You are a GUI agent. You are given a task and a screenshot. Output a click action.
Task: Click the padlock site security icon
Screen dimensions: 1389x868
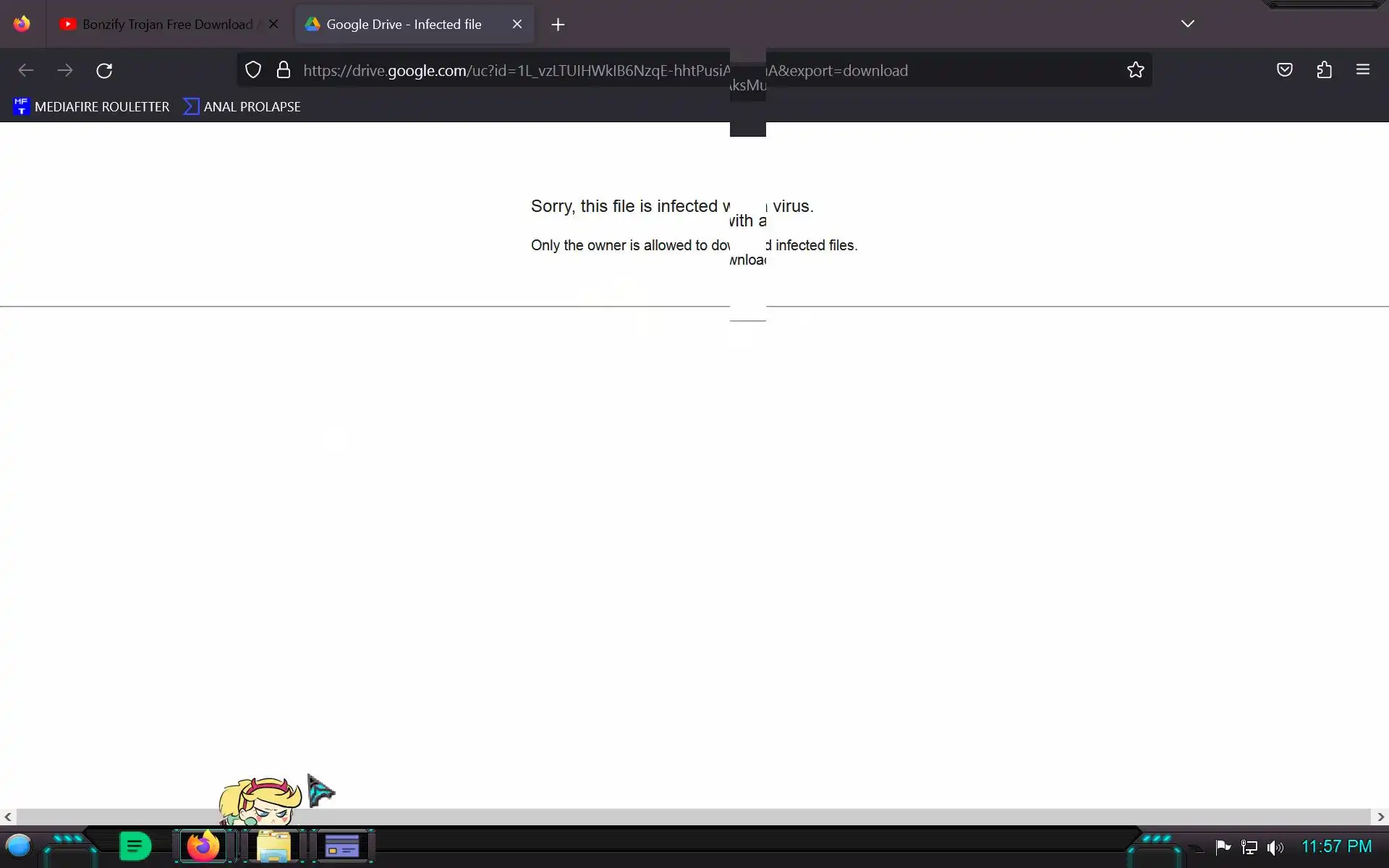click(284, 70)
